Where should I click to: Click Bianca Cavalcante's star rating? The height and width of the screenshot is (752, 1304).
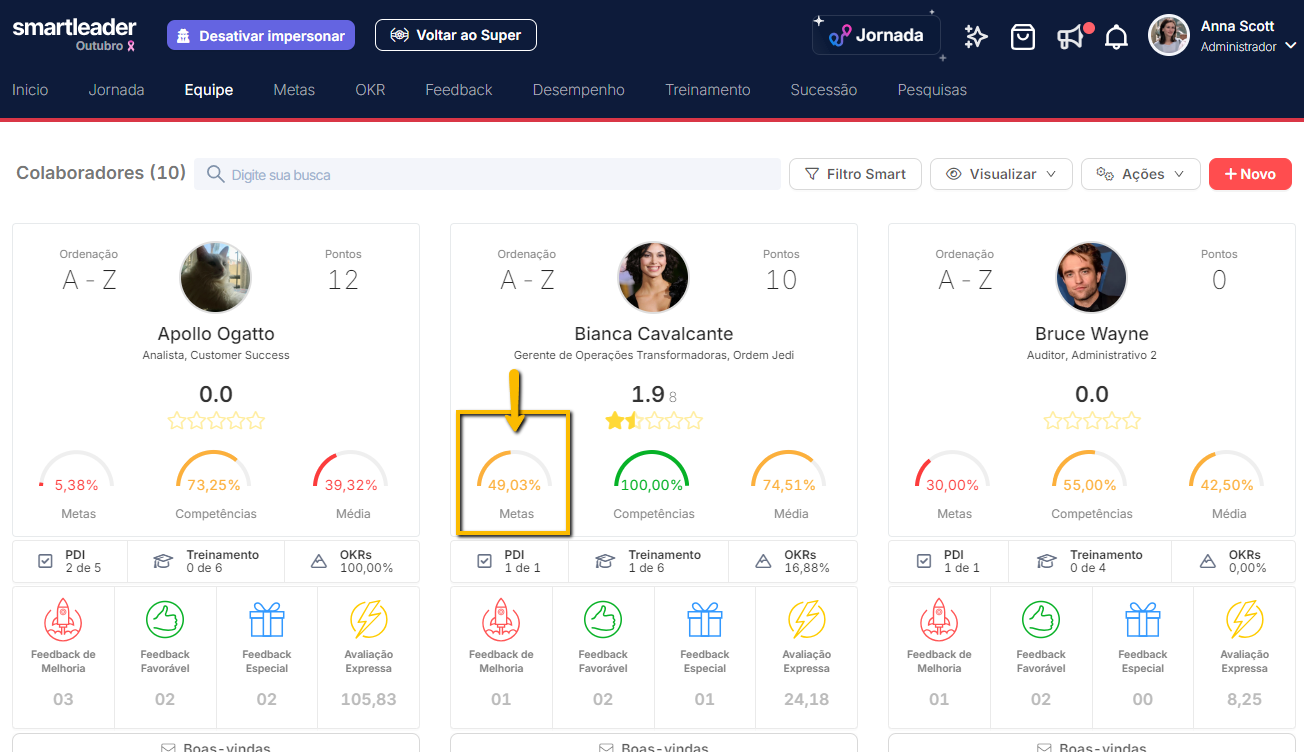click(x=654, y=421)
